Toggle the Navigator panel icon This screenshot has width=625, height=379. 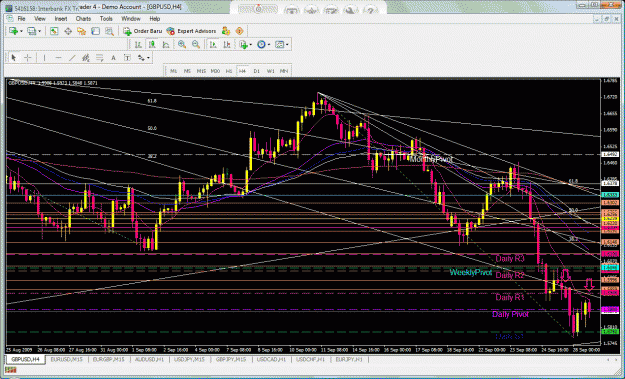[x=81, y=31]
